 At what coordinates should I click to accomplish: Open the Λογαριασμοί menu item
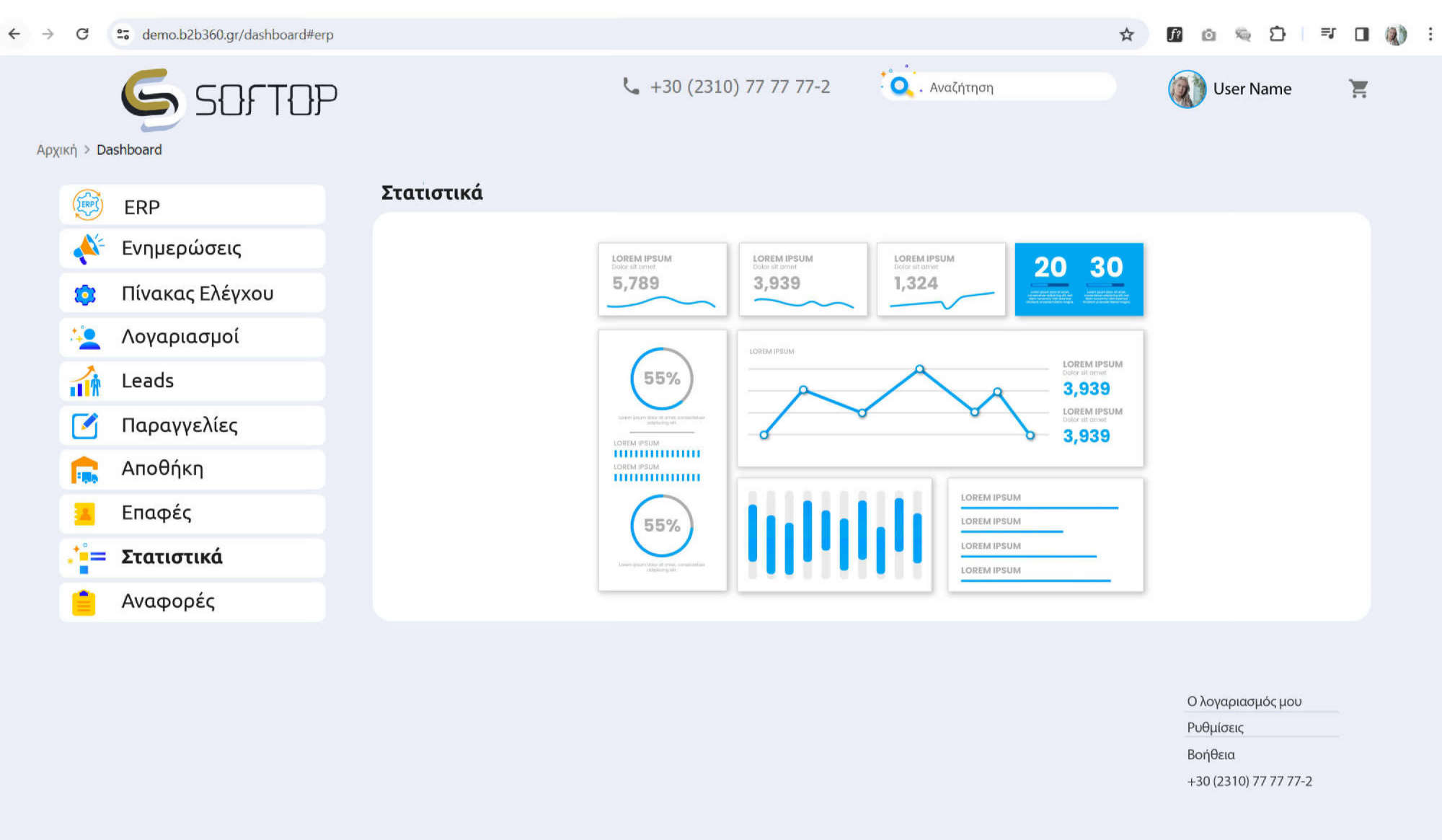pos(180,337)
